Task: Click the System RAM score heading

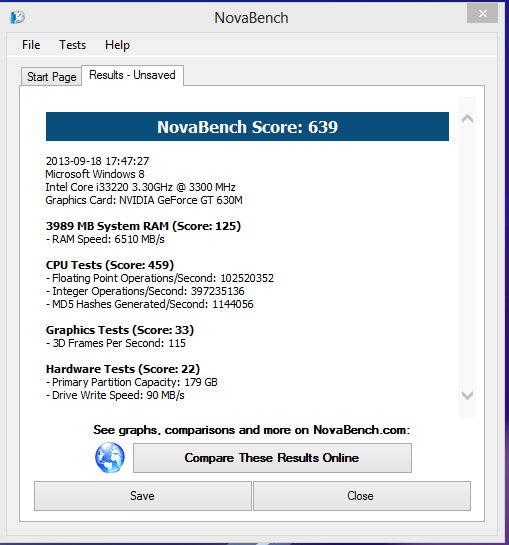Action: pos(143,226)
